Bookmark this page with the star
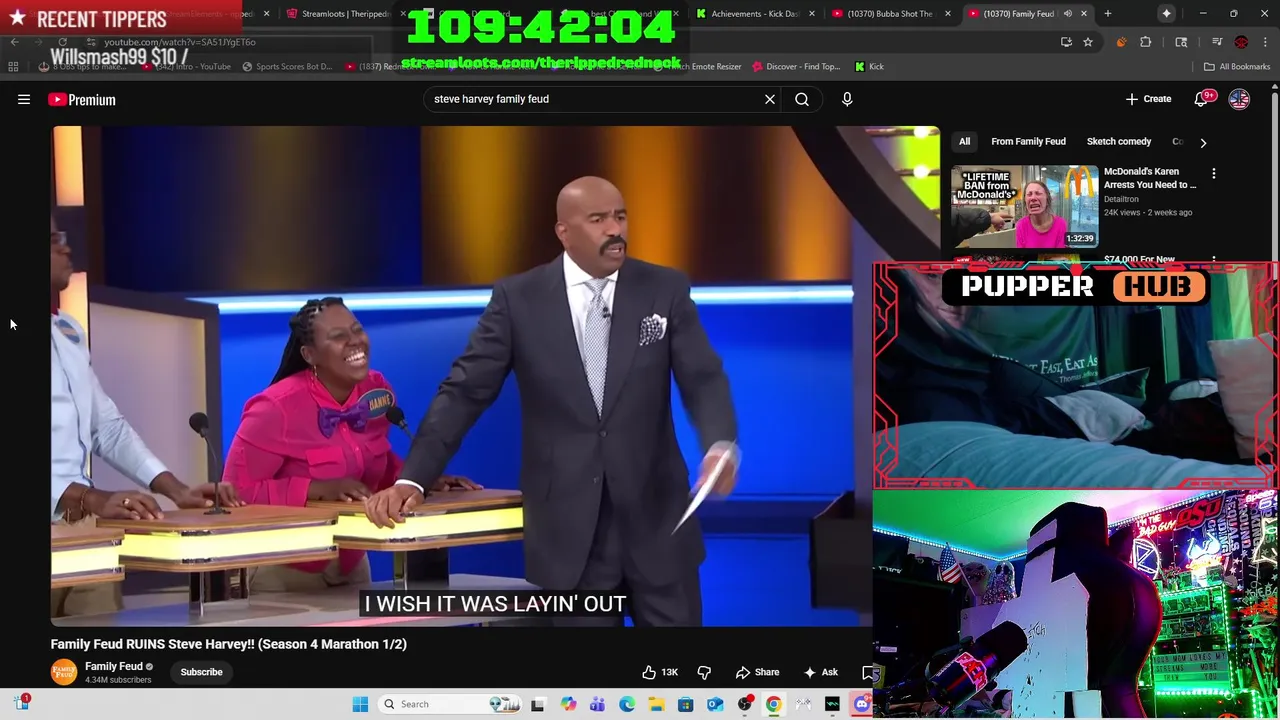 click(x=1088, y=42)
